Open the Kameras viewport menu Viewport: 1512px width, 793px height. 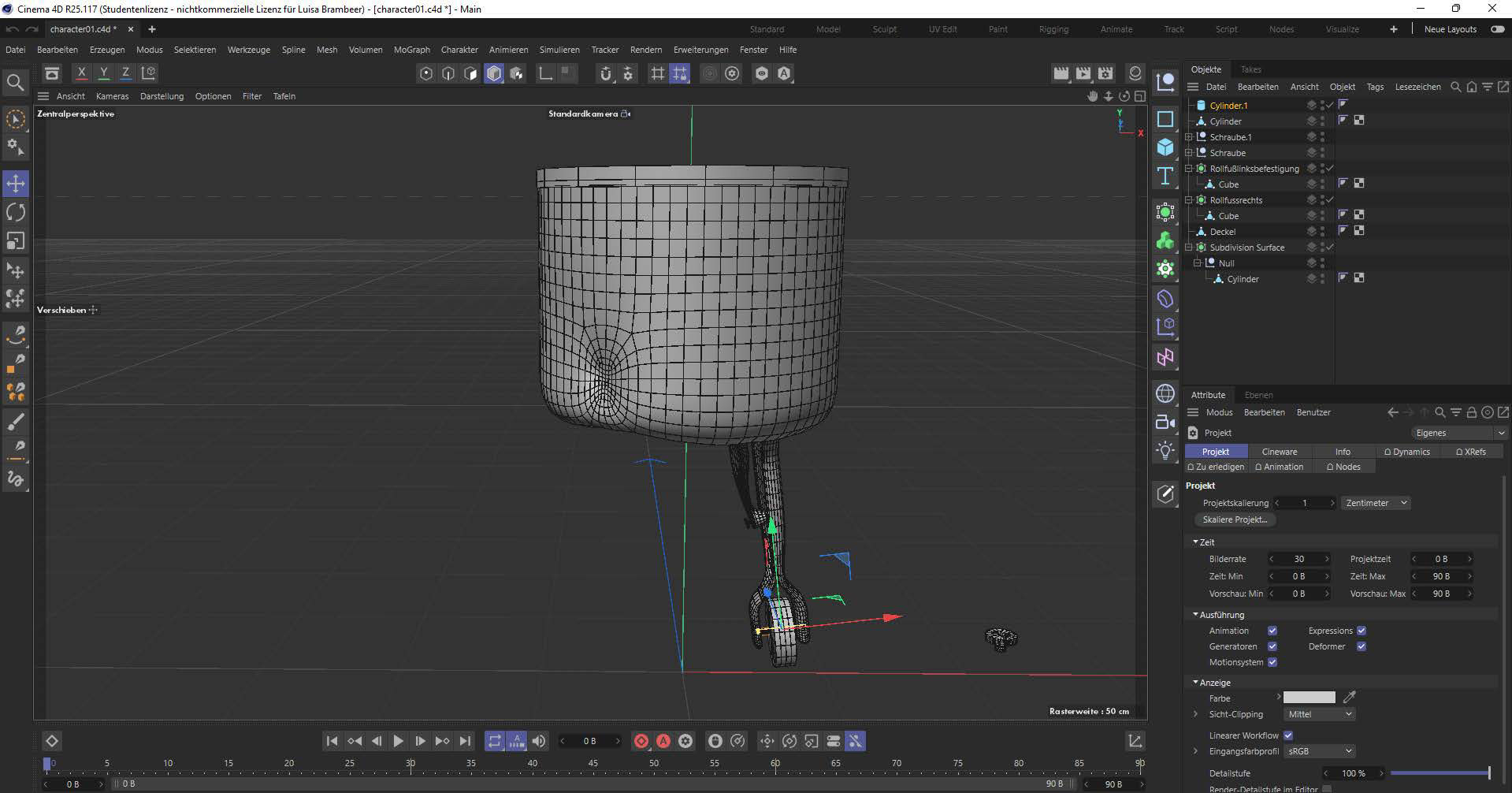pos(112,96)
